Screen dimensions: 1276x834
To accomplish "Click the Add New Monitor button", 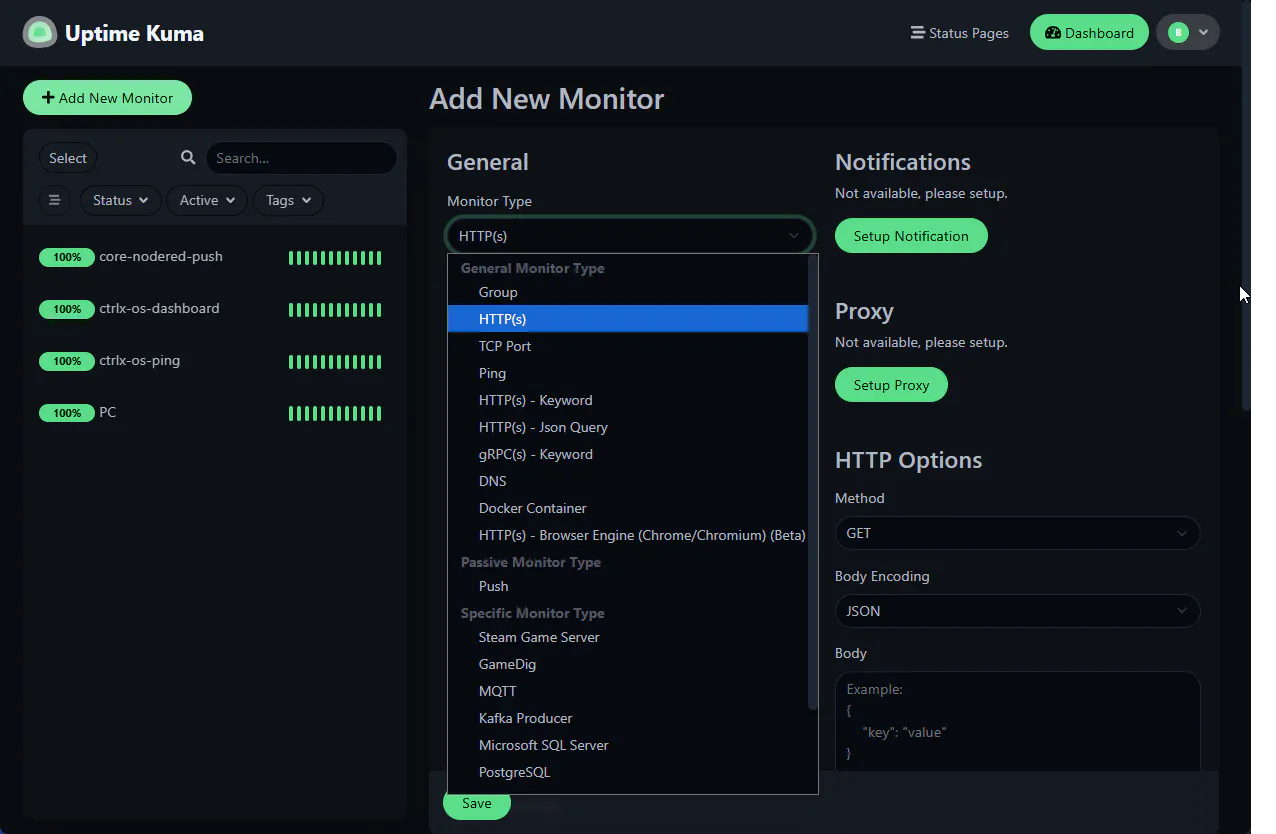I will tap(107, 98).
